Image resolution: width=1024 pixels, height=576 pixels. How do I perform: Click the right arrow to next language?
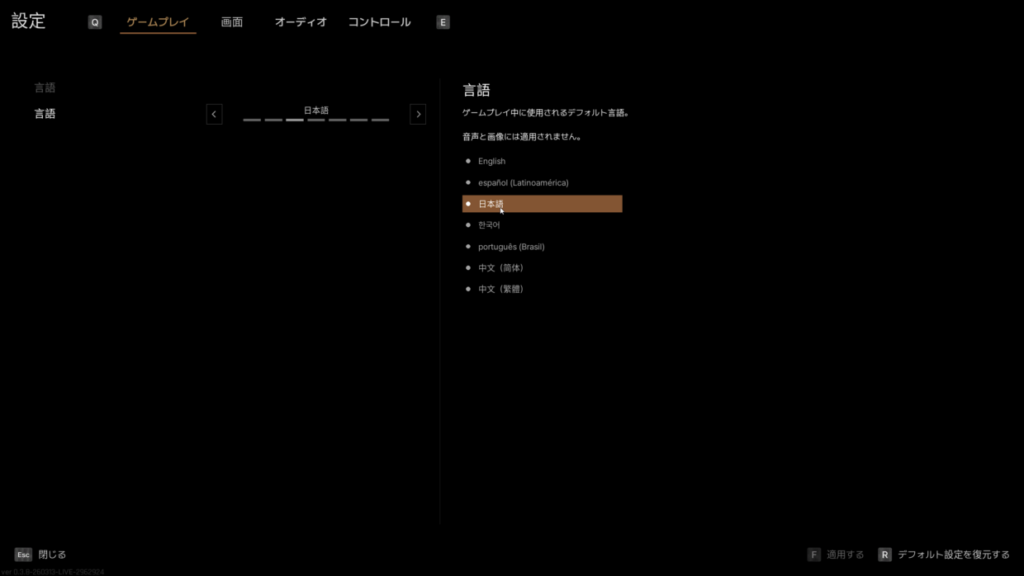418,114
